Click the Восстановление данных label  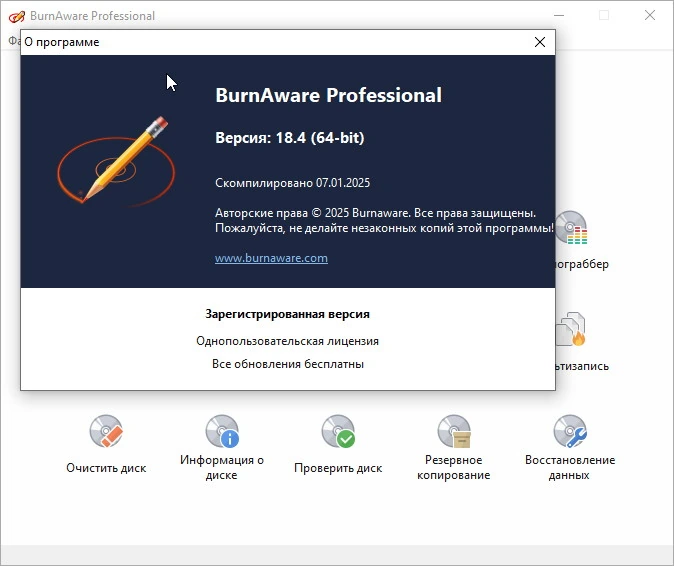(570, 468)
